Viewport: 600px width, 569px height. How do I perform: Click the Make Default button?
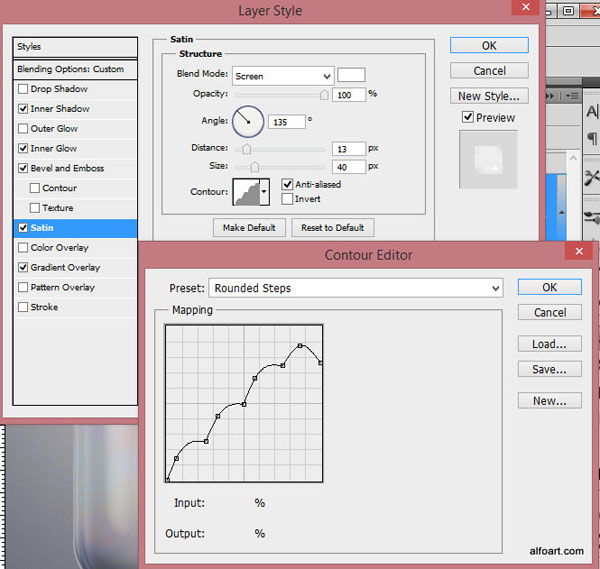click(x=249, y=228)
